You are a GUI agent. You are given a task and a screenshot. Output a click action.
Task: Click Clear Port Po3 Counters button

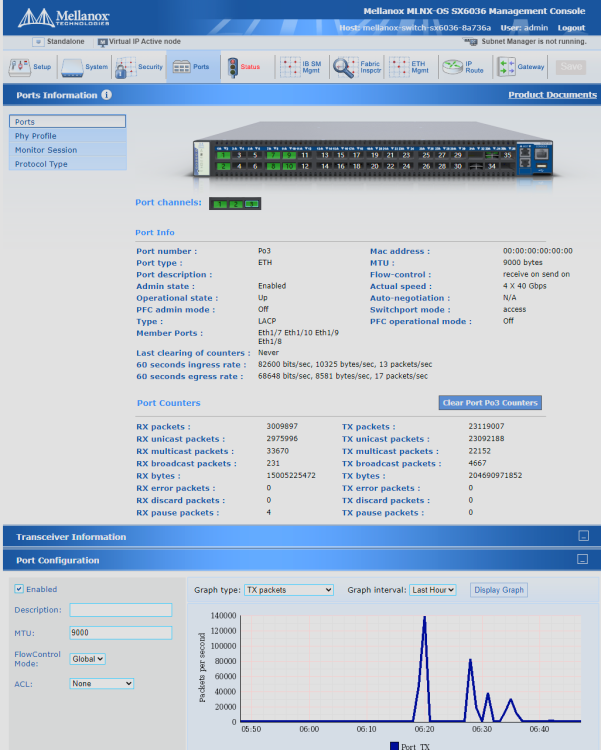[490, 403]
